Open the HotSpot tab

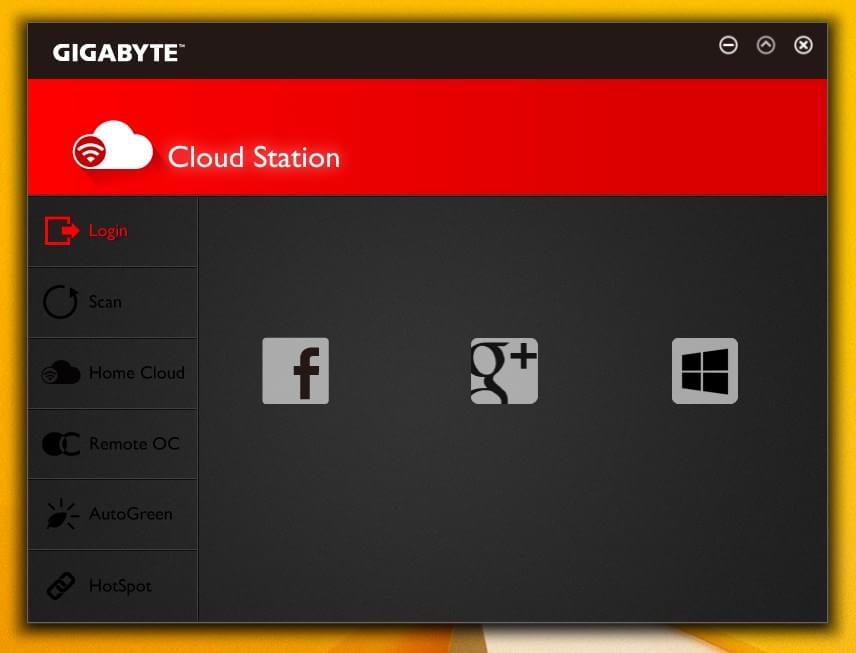click(x=112, y=586)
